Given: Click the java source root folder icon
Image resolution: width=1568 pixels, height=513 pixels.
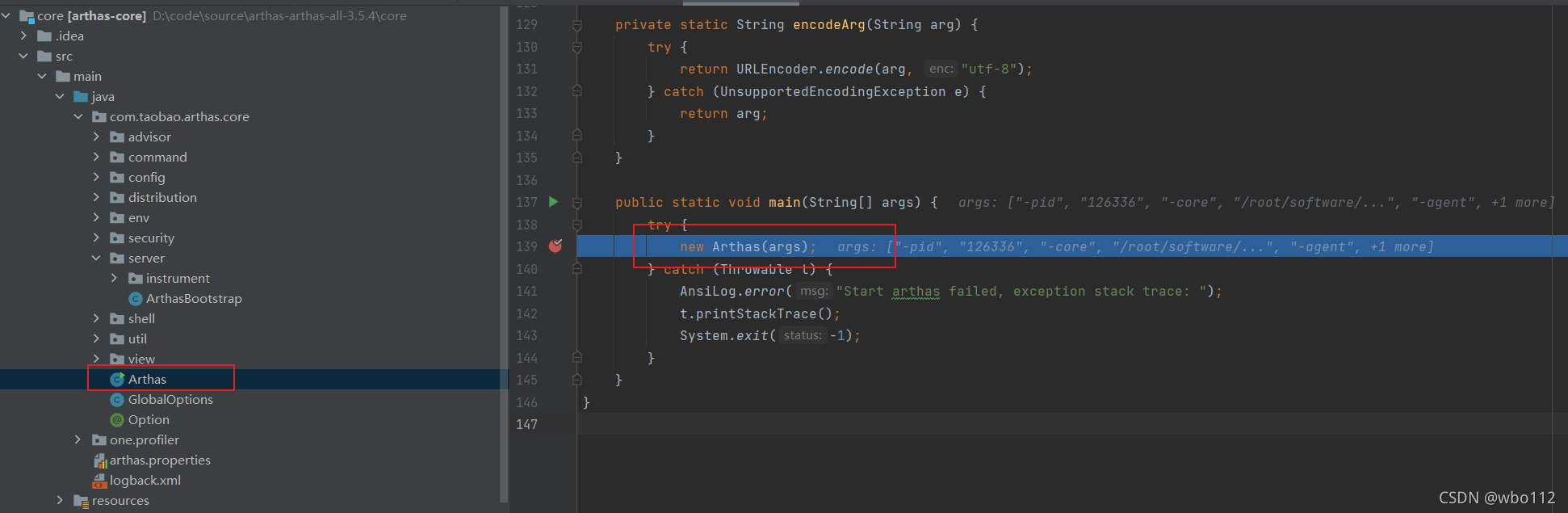Looking at the screenshot, I should pyautogui.click(x=81, y=97).
